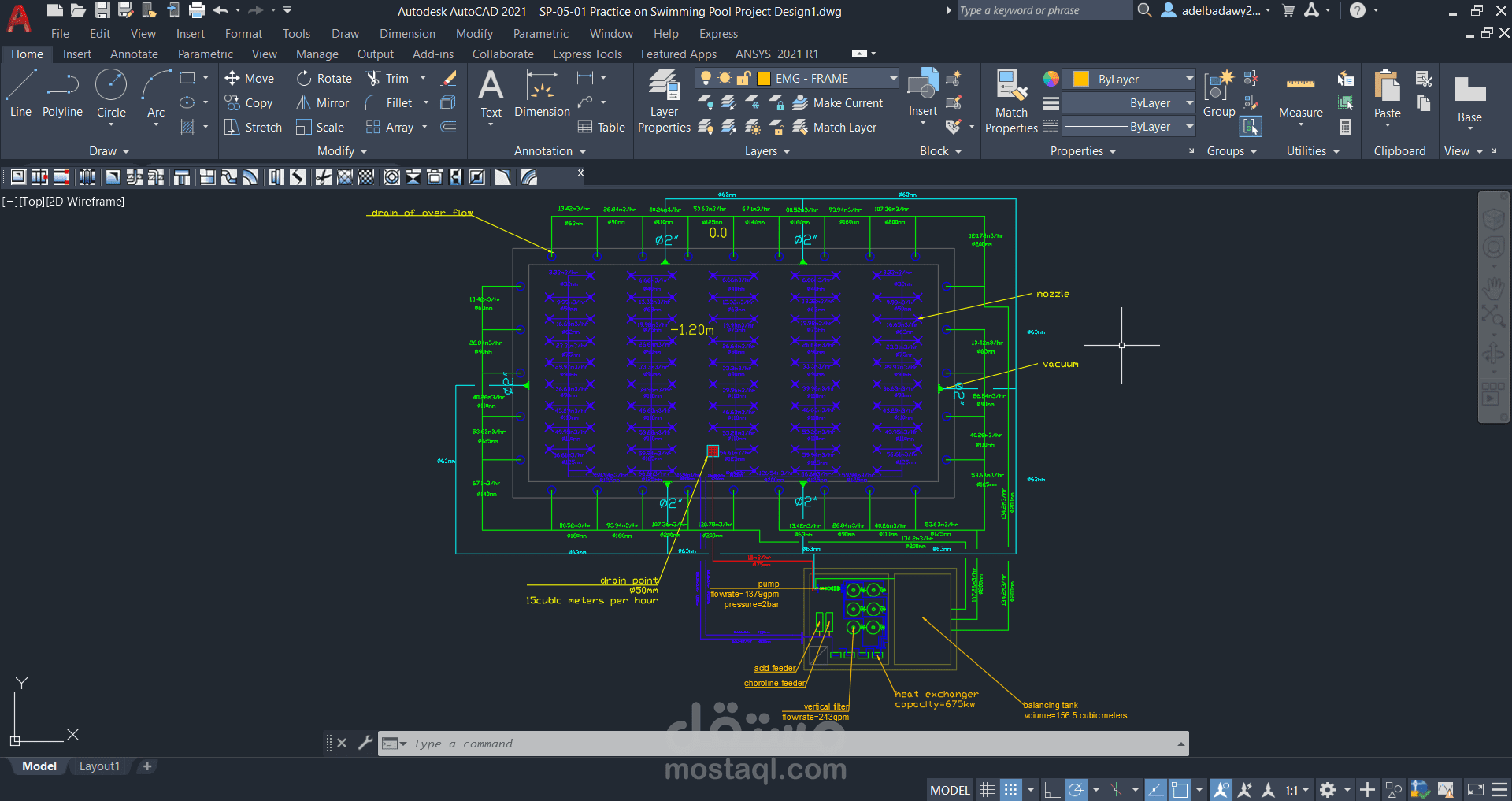Click the EMG - FRAME layer color swatch
This screenshot has width=1512, height=801.
(763, 78)
